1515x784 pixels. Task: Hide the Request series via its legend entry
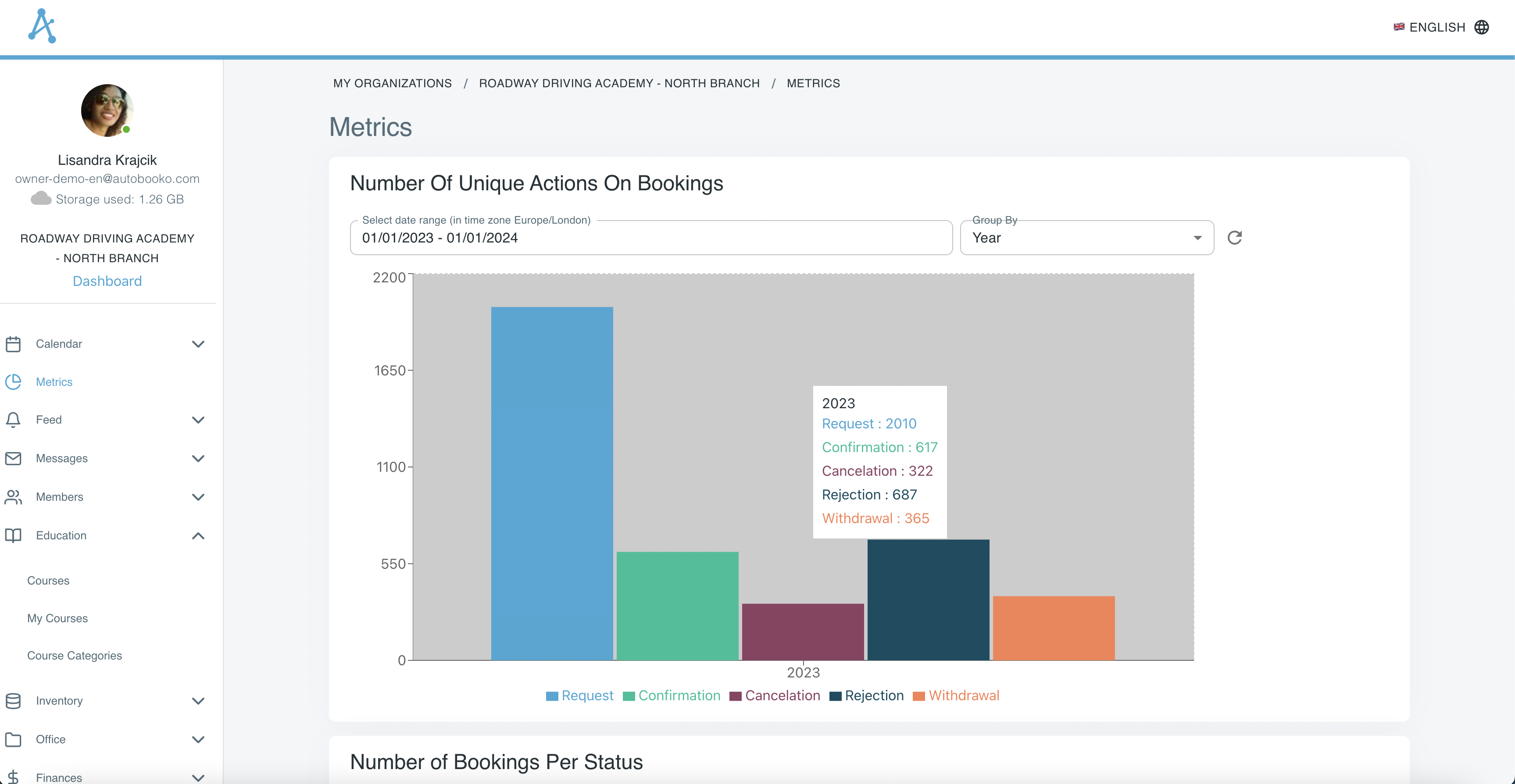(579, 695)
